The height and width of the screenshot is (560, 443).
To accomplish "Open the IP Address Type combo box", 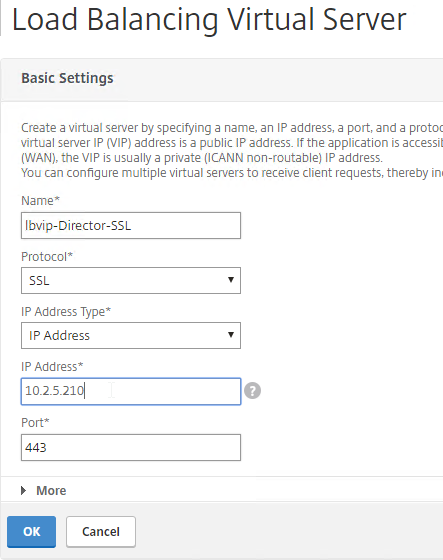I will [x=131, y=335].
